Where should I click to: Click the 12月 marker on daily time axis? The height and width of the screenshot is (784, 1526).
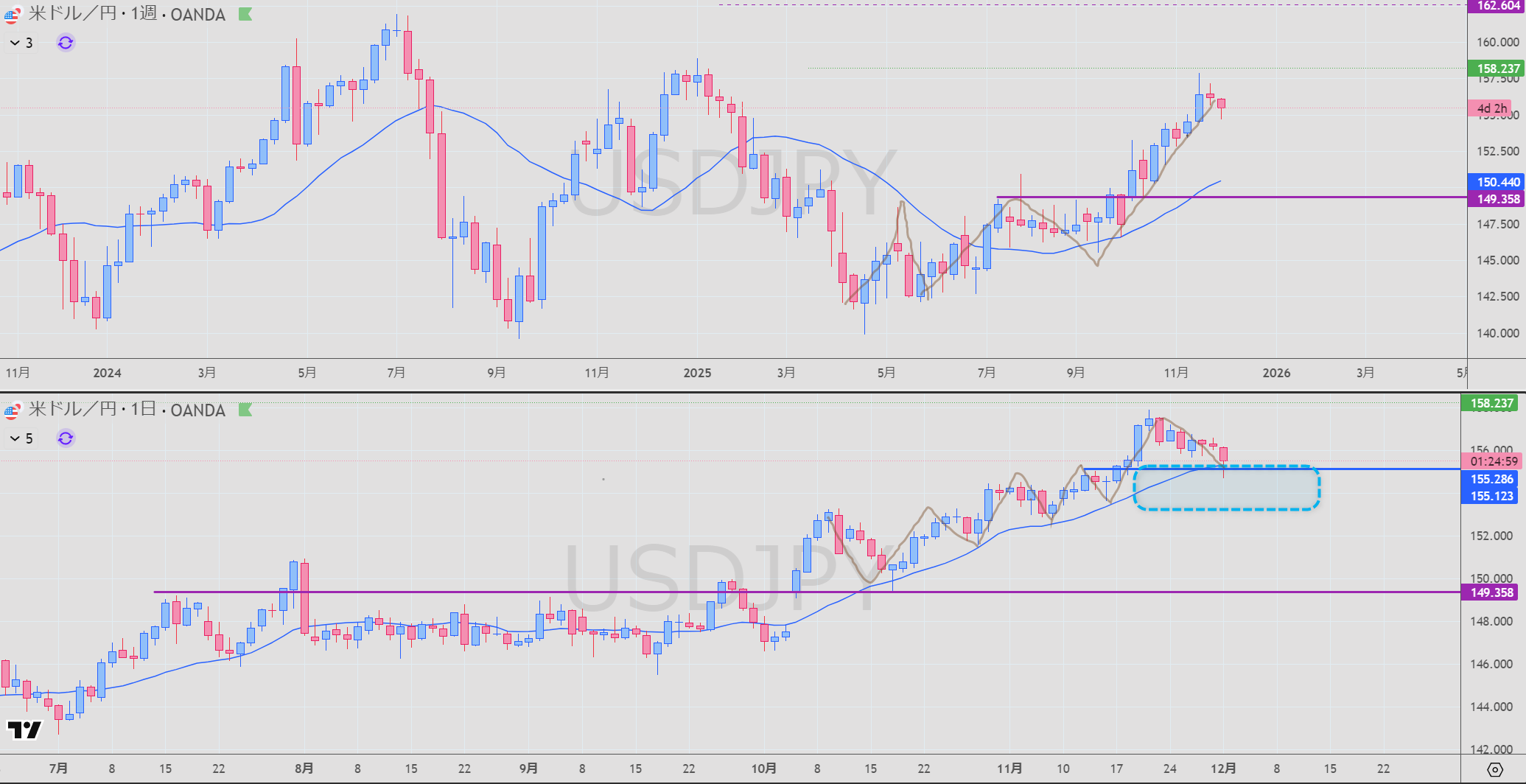pos(1223,769)
